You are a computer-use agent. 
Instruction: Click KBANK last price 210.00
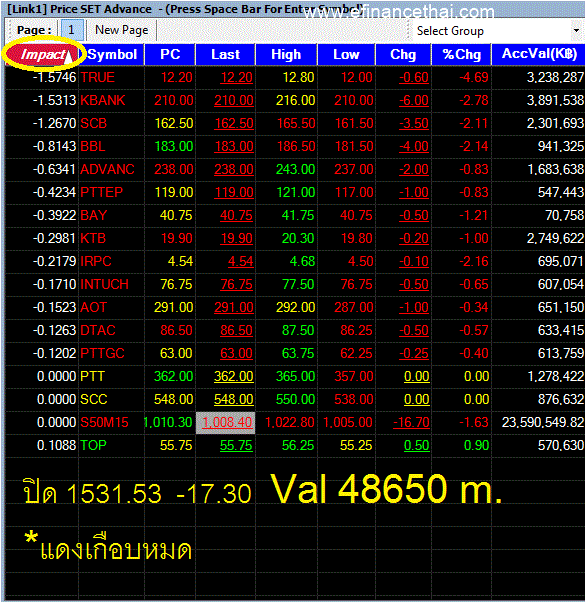(x=234, y=101)
